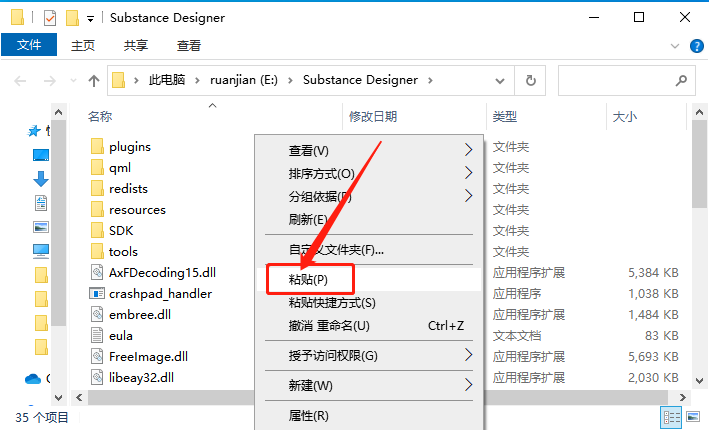Click the file list vertical scrollbar thumb
709x430 pixels.
[x=699, y=164]
